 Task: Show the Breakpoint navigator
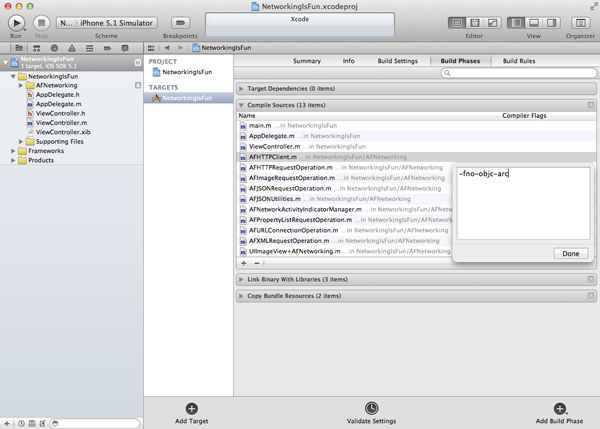pyautogui.click(x=107, y=48)
